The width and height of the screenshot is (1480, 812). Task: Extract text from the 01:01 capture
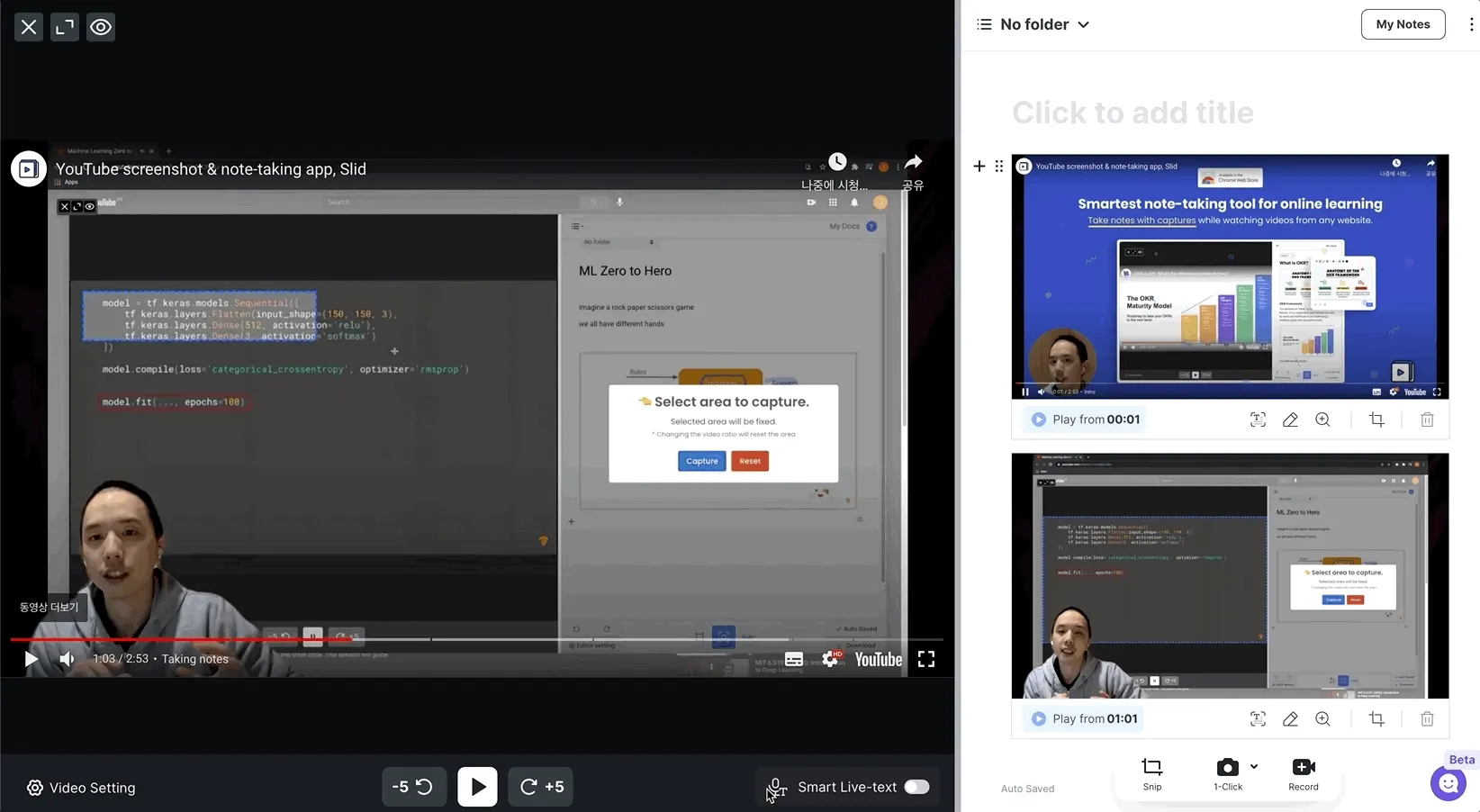[1258, 718]
